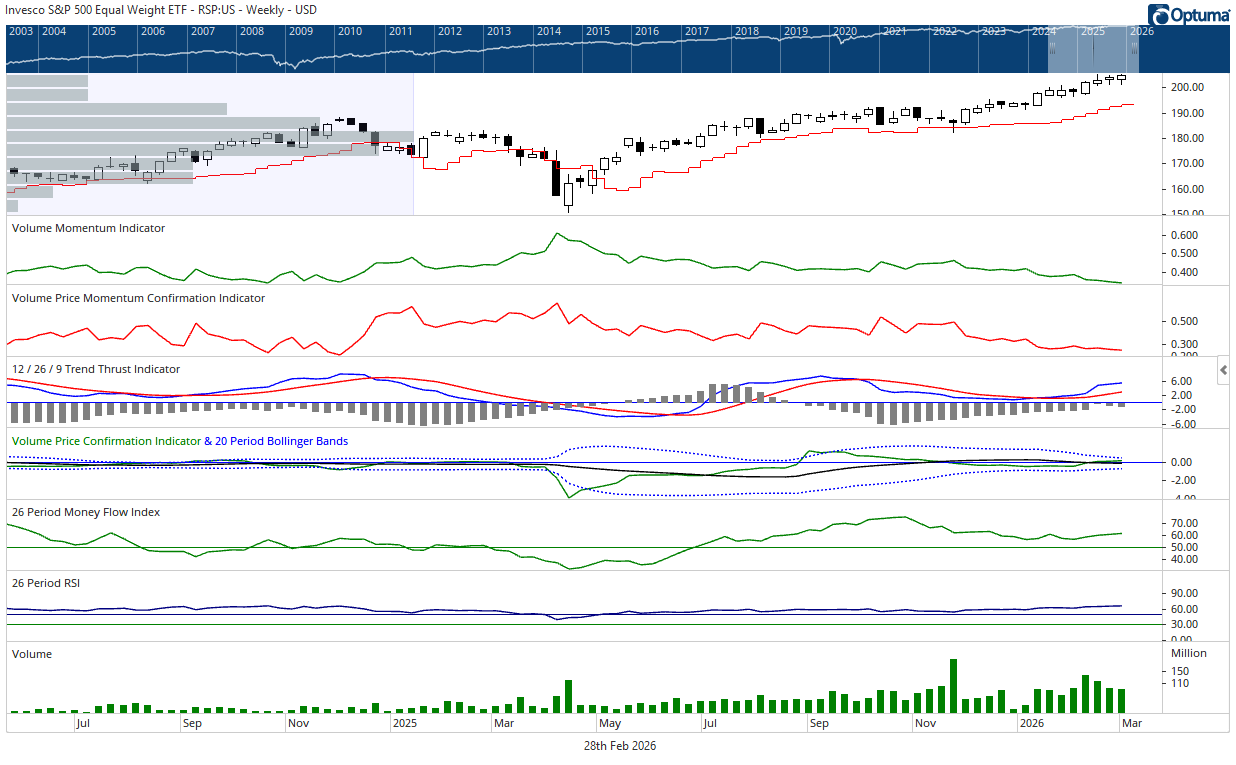Click the 28th Feb 2026 date label
This screenshot has width=1236, height=765.
(620, 746)
